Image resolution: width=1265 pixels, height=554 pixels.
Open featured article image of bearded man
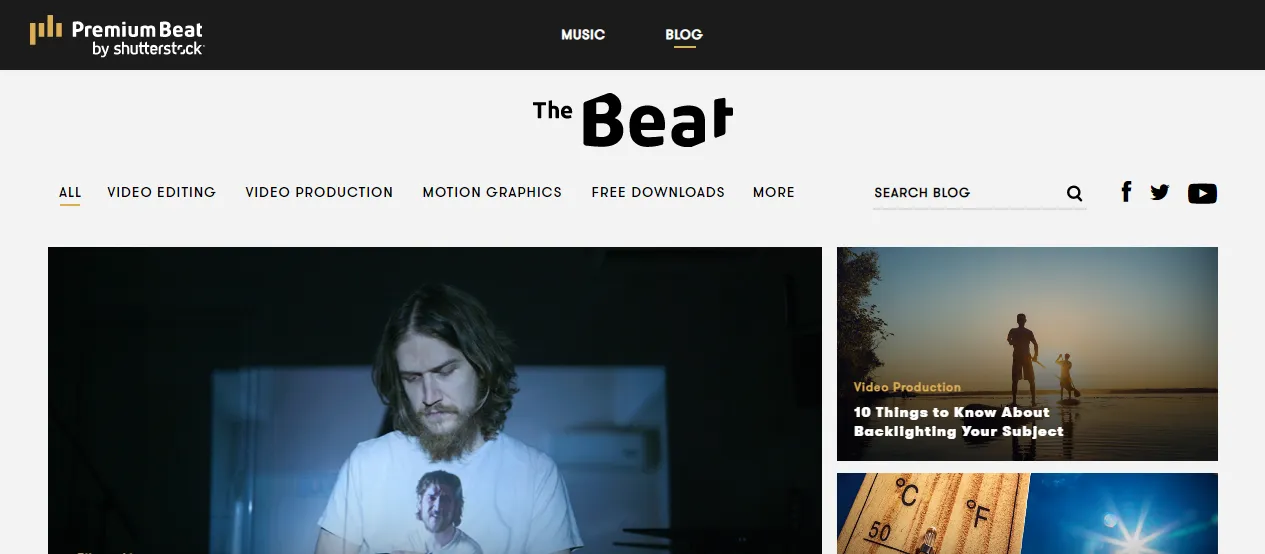pyautogui.click(x=435, y=400)
